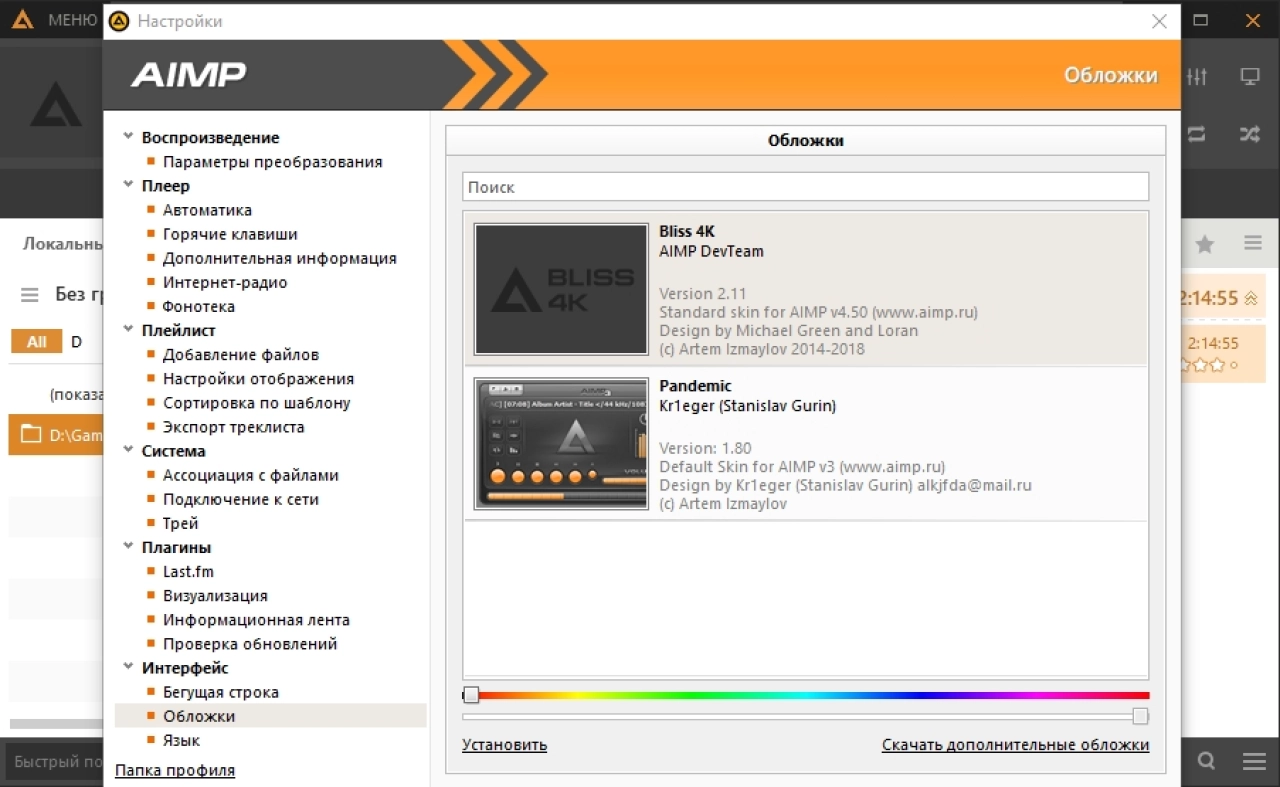Open the equalizer icon in main AIMP window

(1197, 77)
